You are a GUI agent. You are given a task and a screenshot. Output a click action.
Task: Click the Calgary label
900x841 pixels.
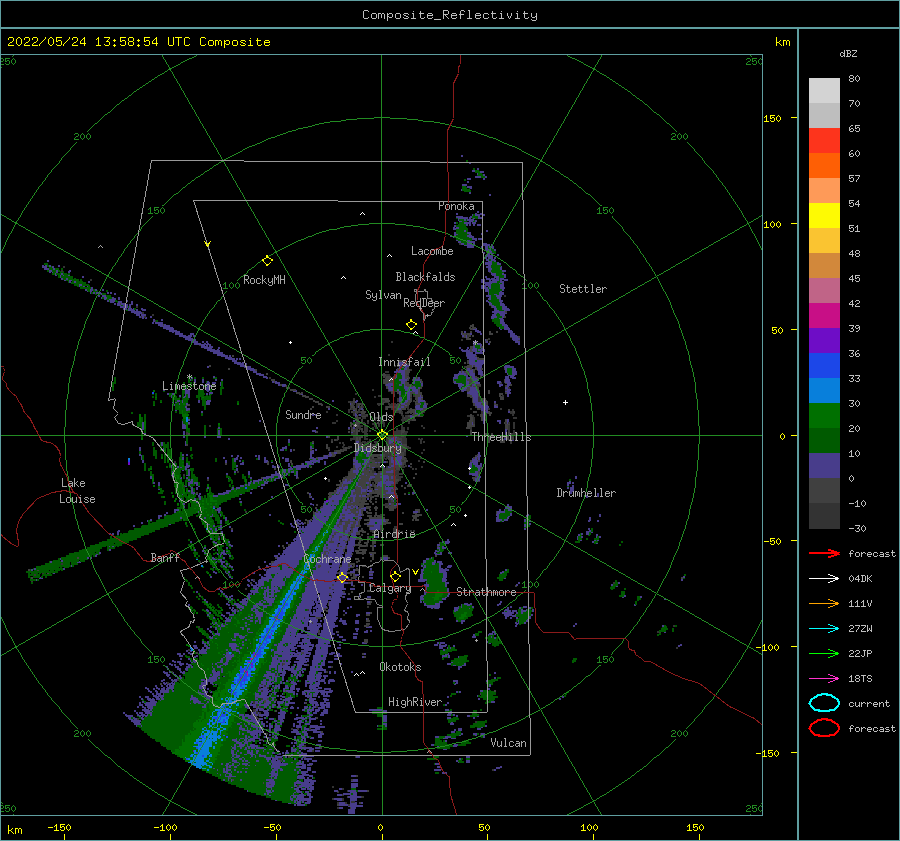[x=390, y=588]
